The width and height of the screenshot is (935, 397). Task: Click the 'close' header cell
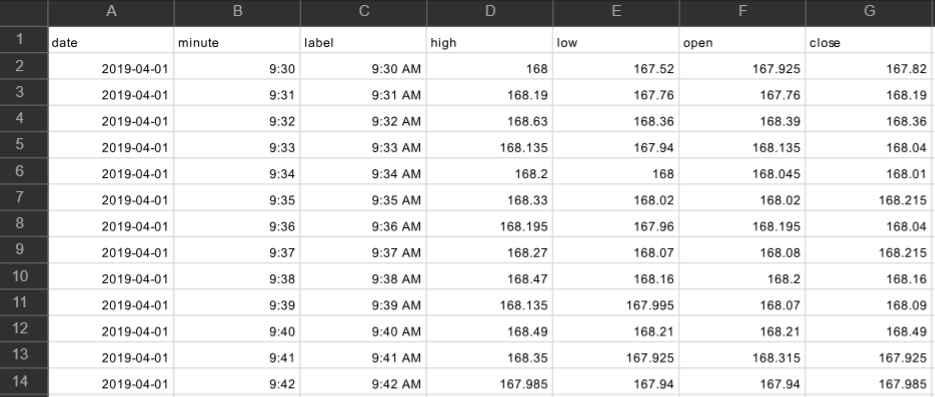click(869, 40)
